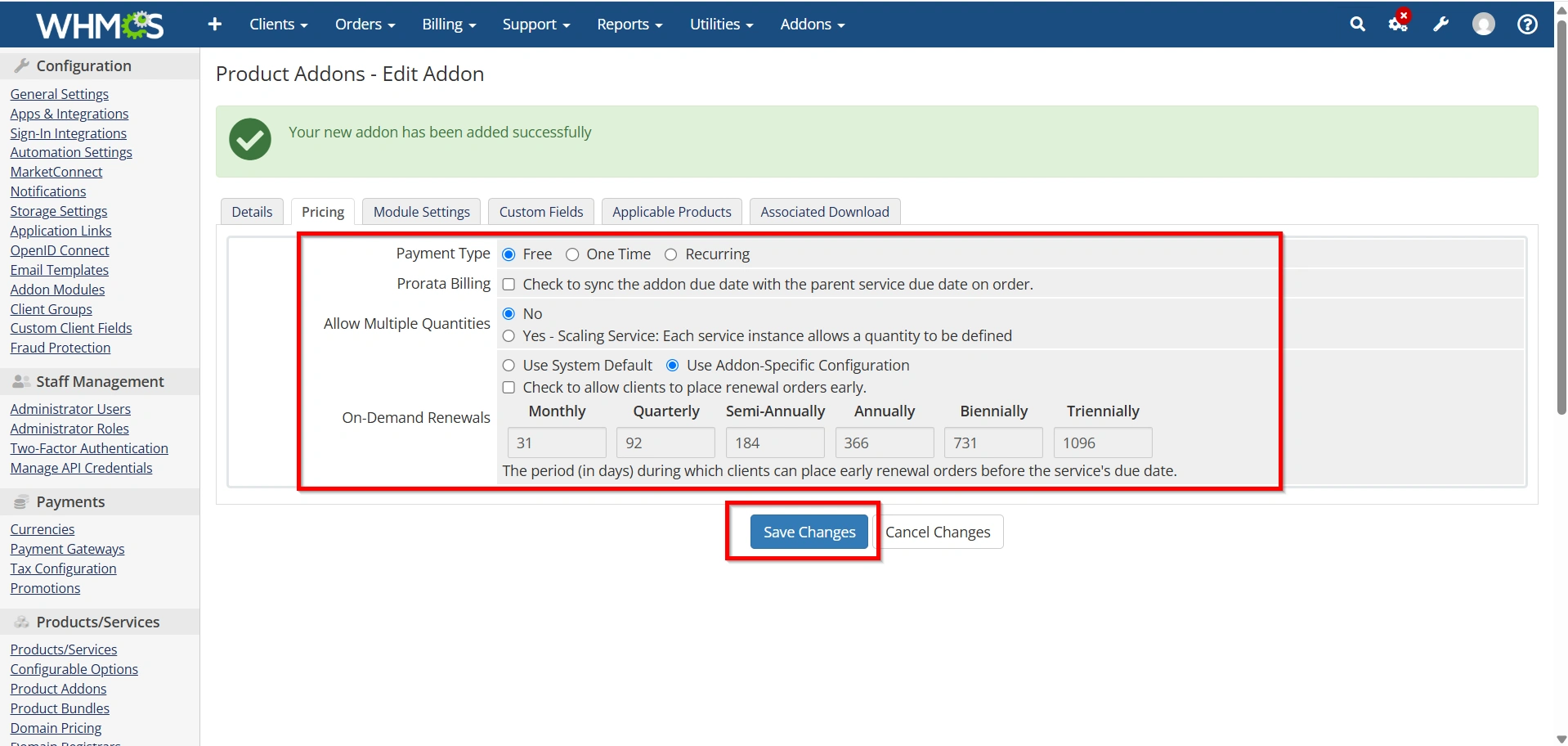Open Currencies link
This screenshot has width=1568, height=746.
[43, 529]
